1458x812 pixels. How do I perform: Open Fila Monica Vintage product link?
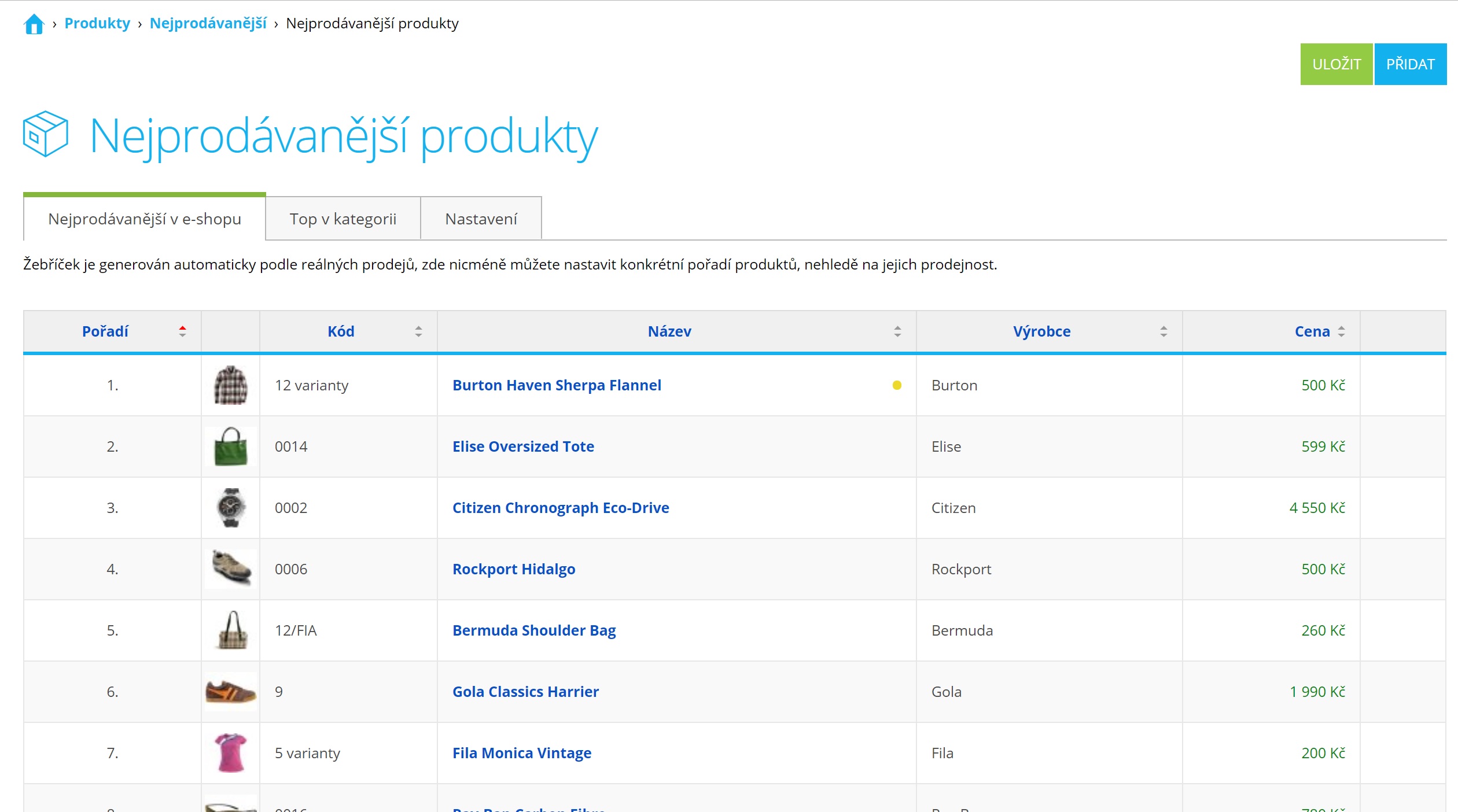coord(522,753)
